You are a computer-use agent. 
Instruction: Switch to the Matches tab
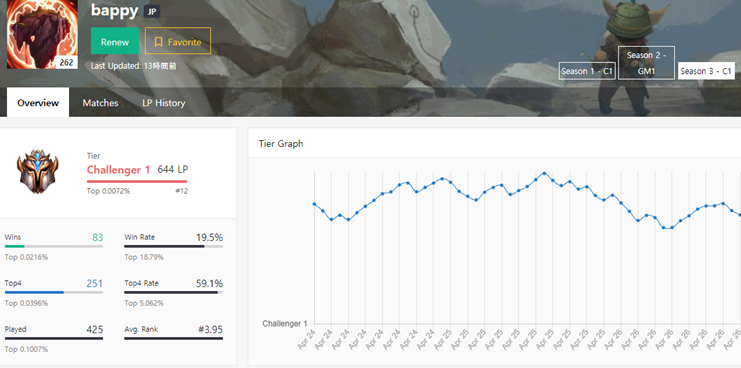click(100, 103)
